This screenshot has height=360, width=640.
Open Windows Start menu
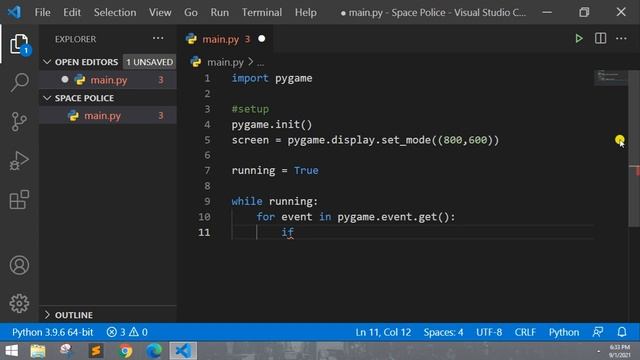pyautogui.click(x=11, y=351)
